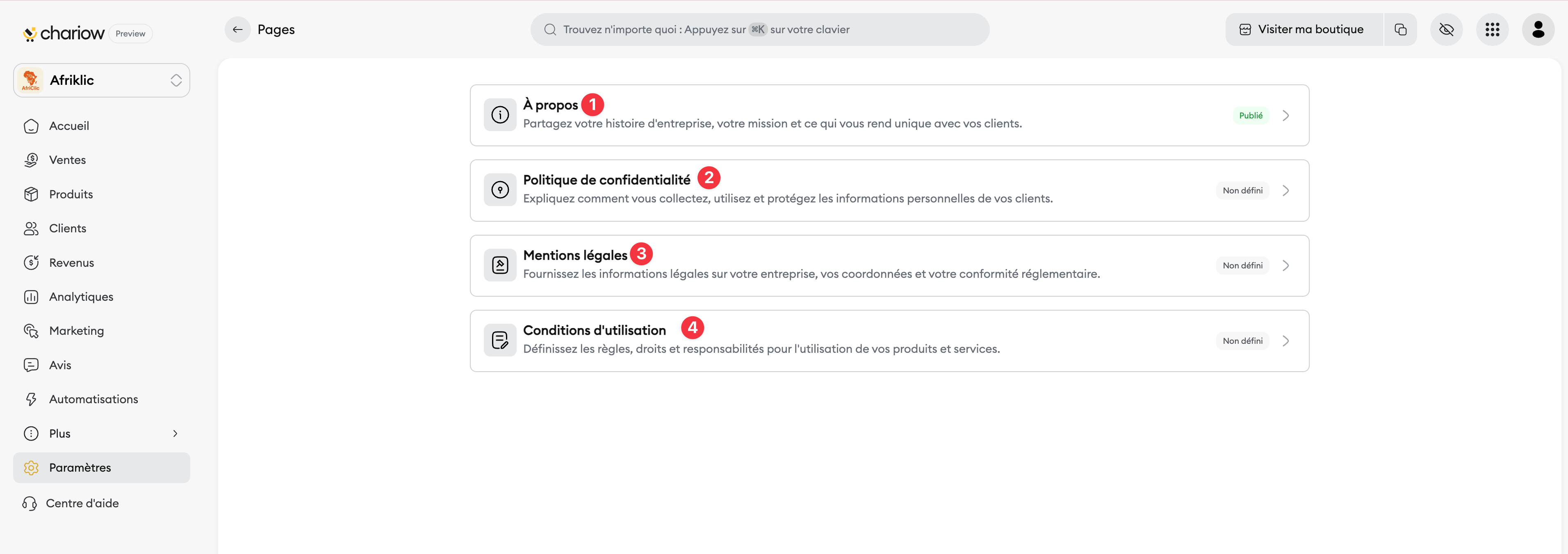The height and width of the screenshot is (554, 1568).
Task: Toggle the crossed-eye visibility icon
Action: (x=1446, y=29)
